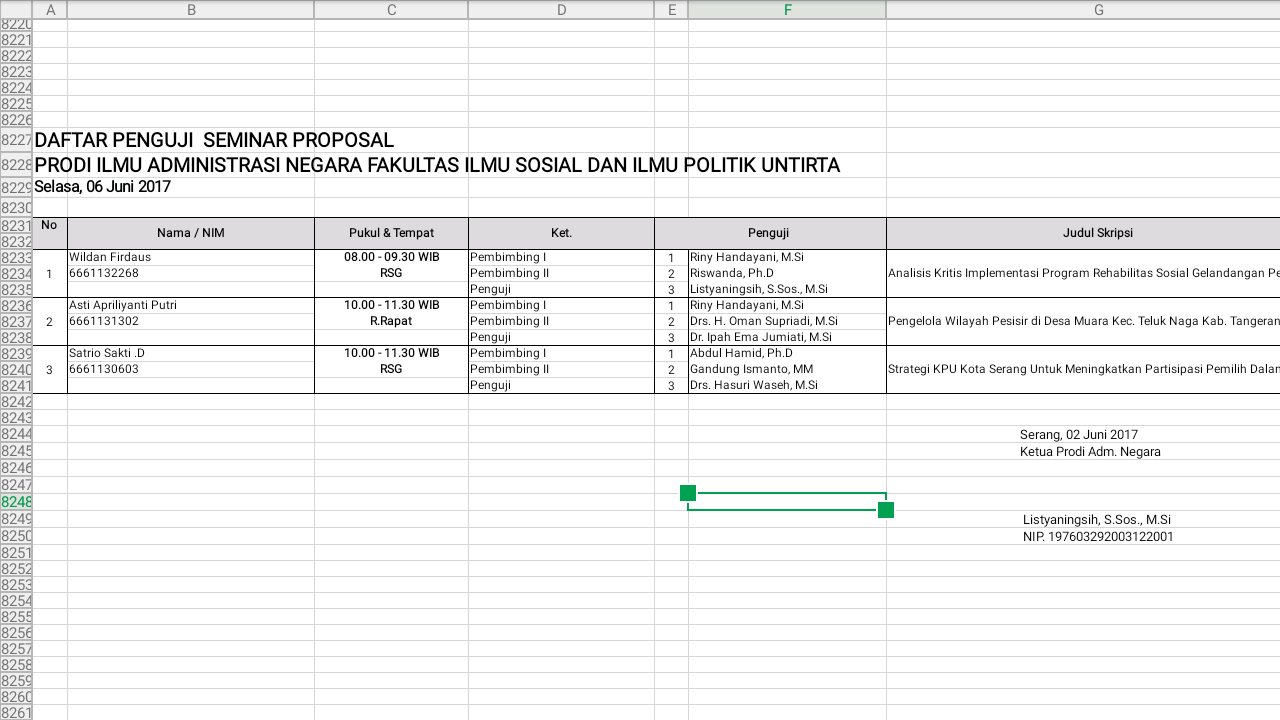The width and height of the screenshot is (1280, 720).
Task: Click the bottom-right green selection handle
Action: pos(886,510)
